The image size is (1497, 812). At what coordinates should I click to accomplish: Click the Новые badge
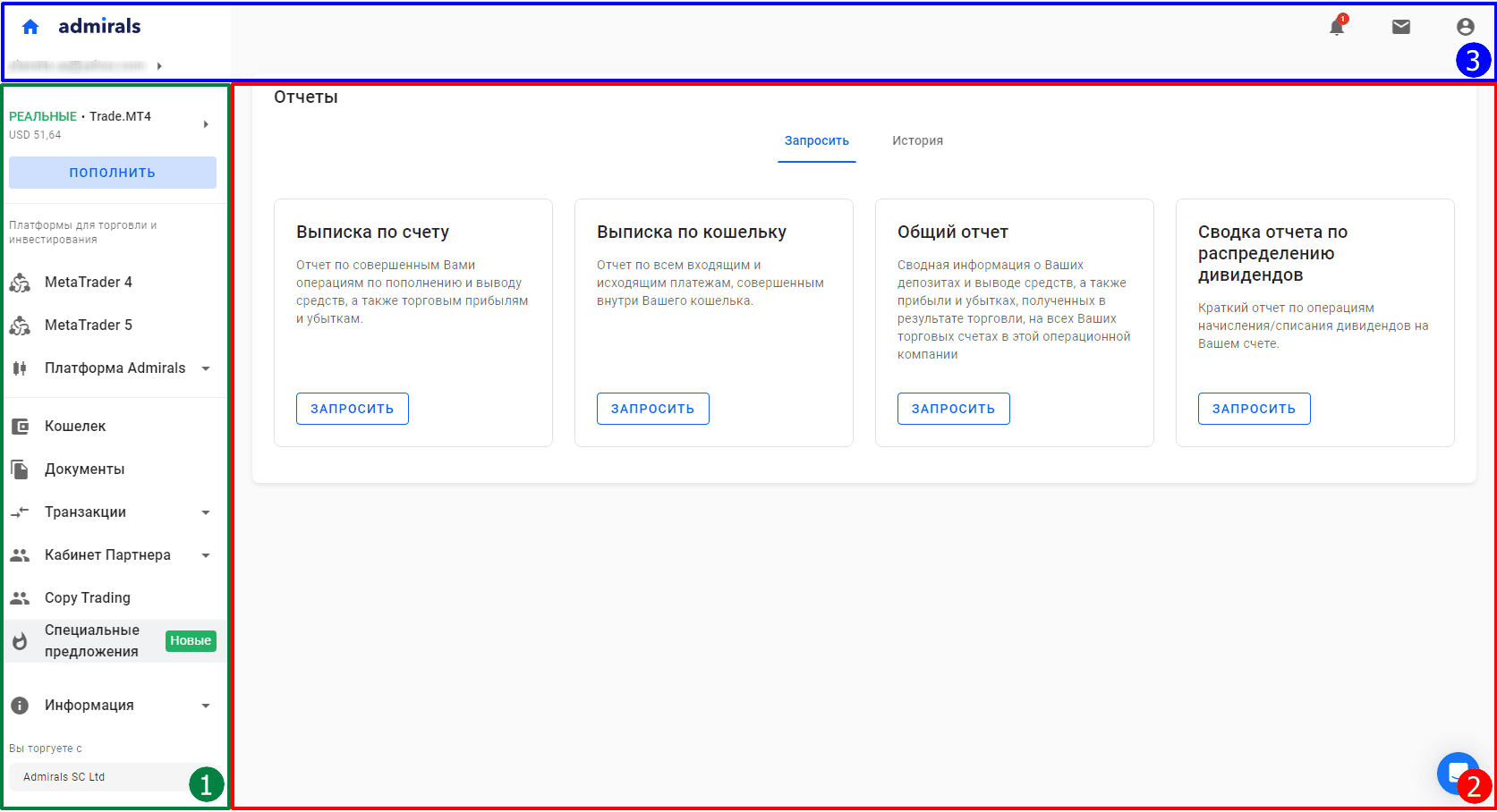coord(191,641)
